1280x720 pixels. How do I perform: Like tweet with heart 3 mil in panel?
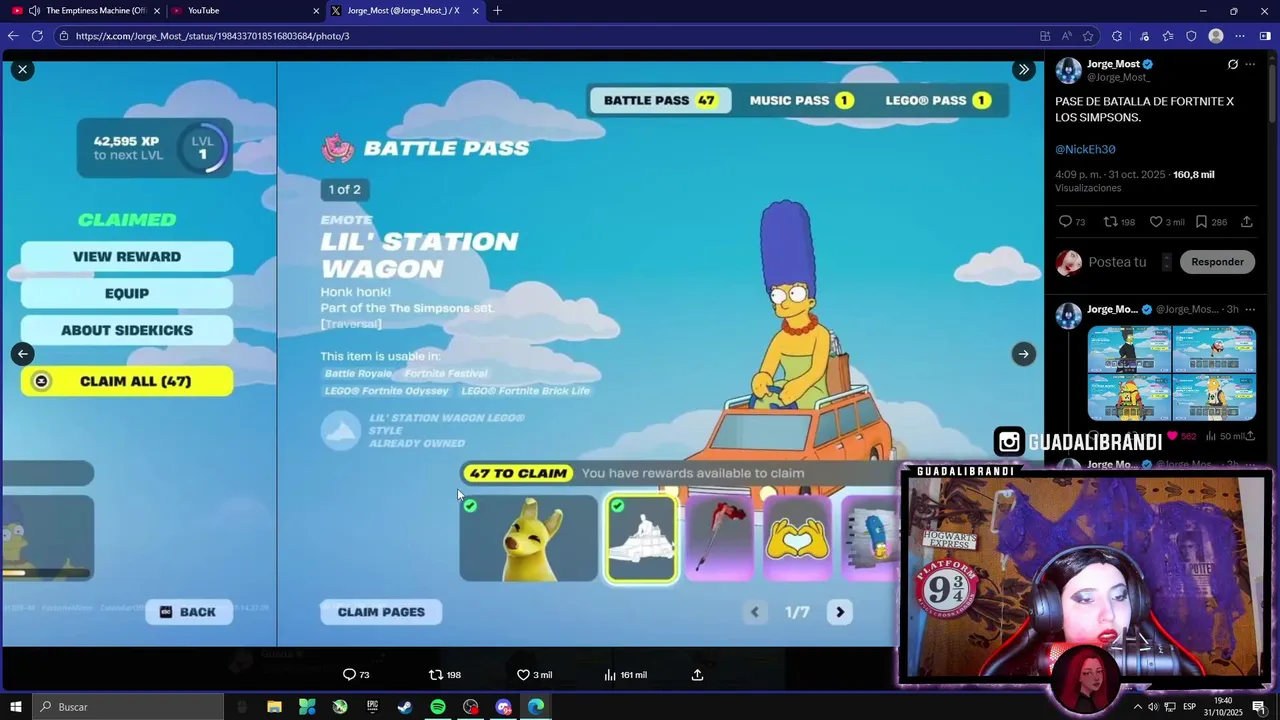(x=1156, y=222)
